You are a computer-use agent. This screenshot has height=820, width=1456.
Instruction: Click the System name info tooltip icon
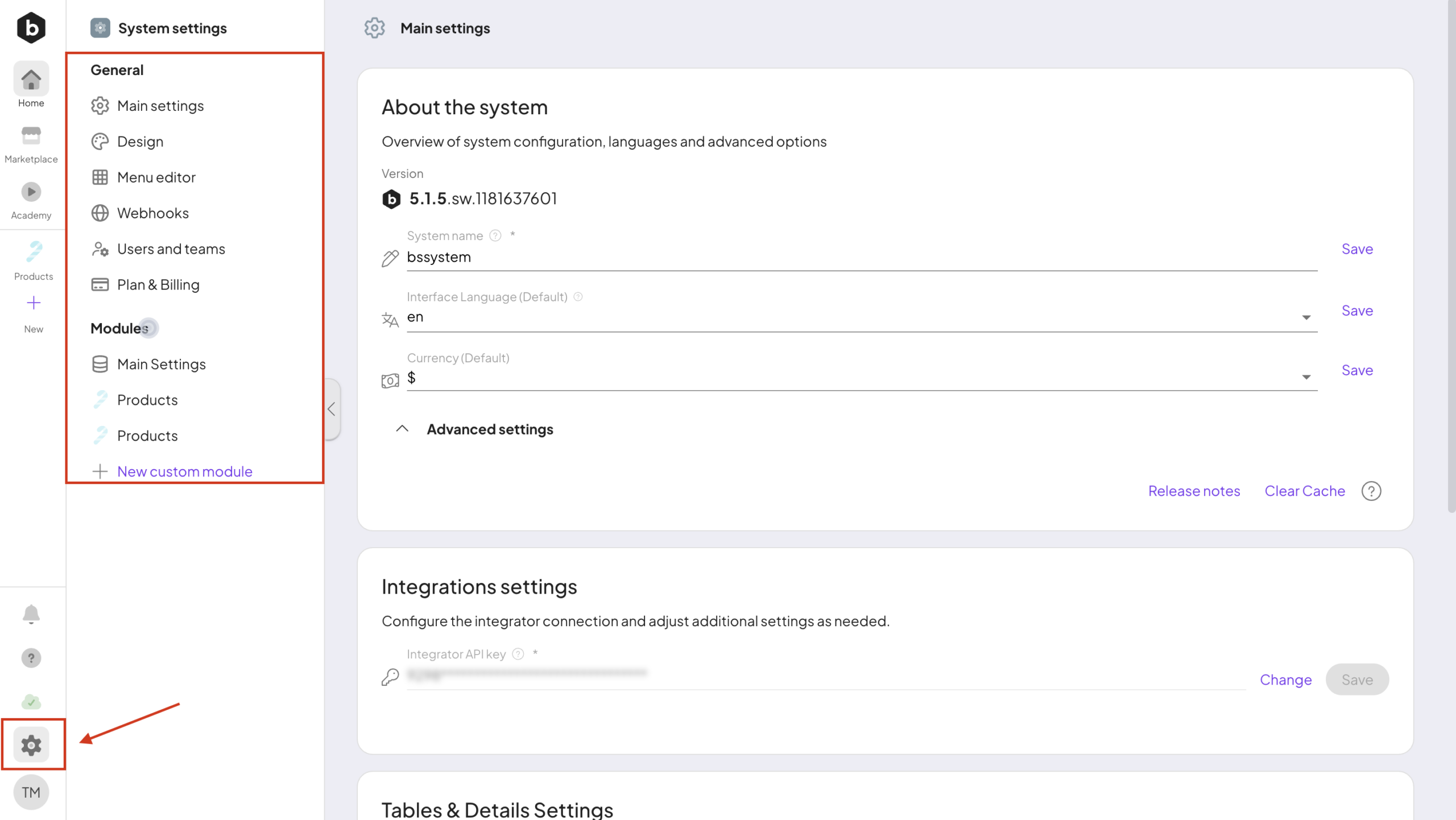495,235
